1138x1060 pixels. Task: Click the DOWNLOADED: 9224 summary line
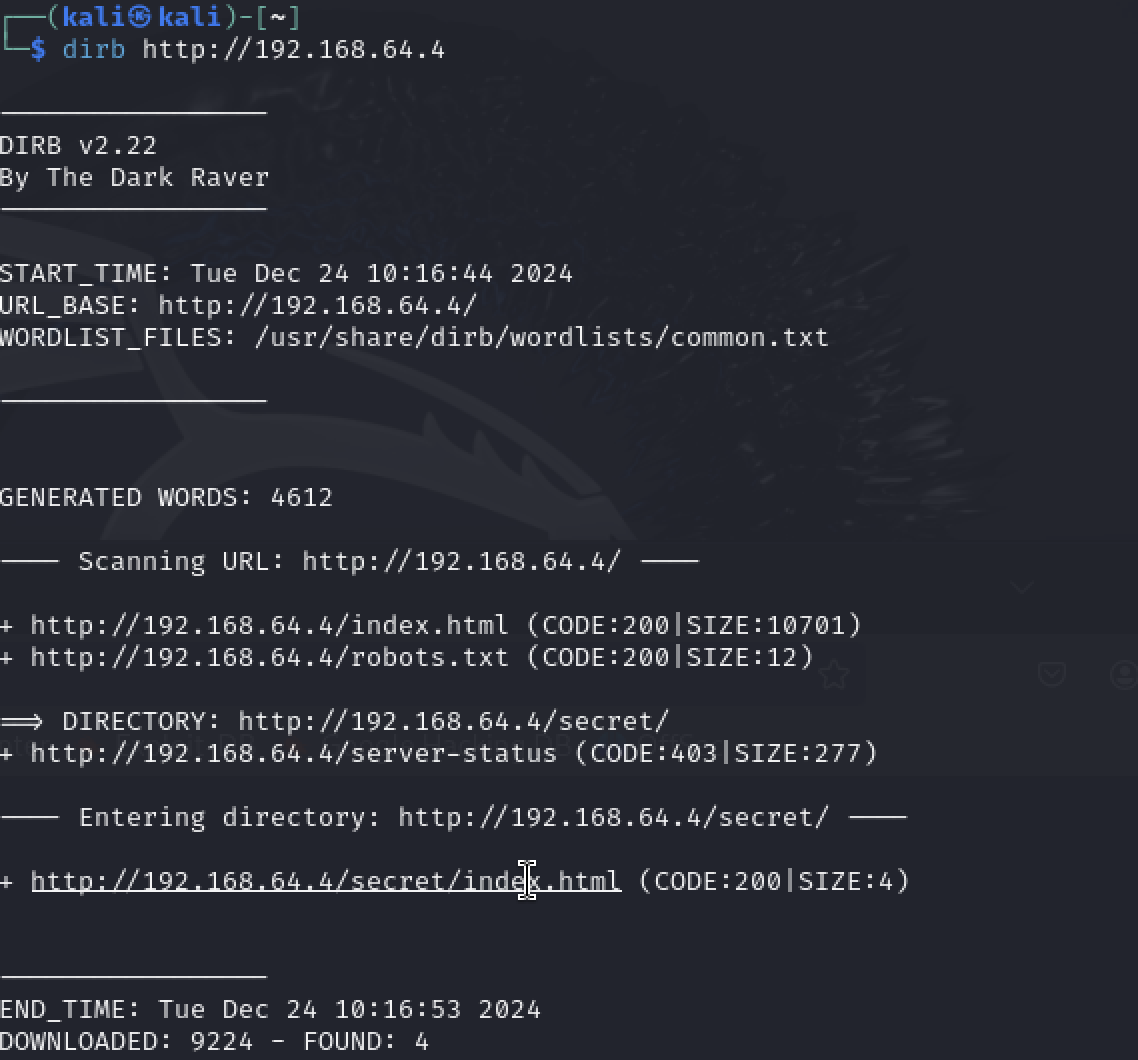point(214,1041)
